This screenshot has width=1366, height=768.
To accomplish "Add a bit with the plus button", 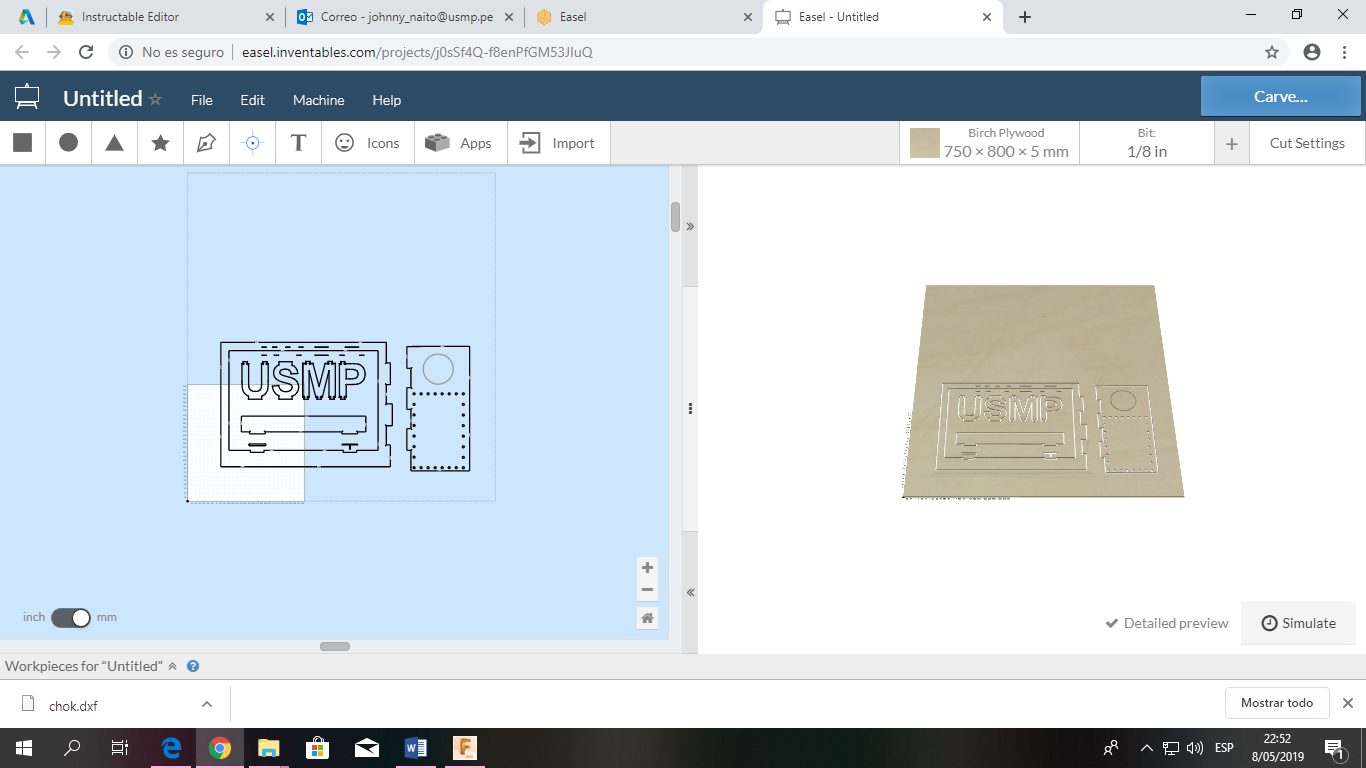I will (x=1232, y=143).
